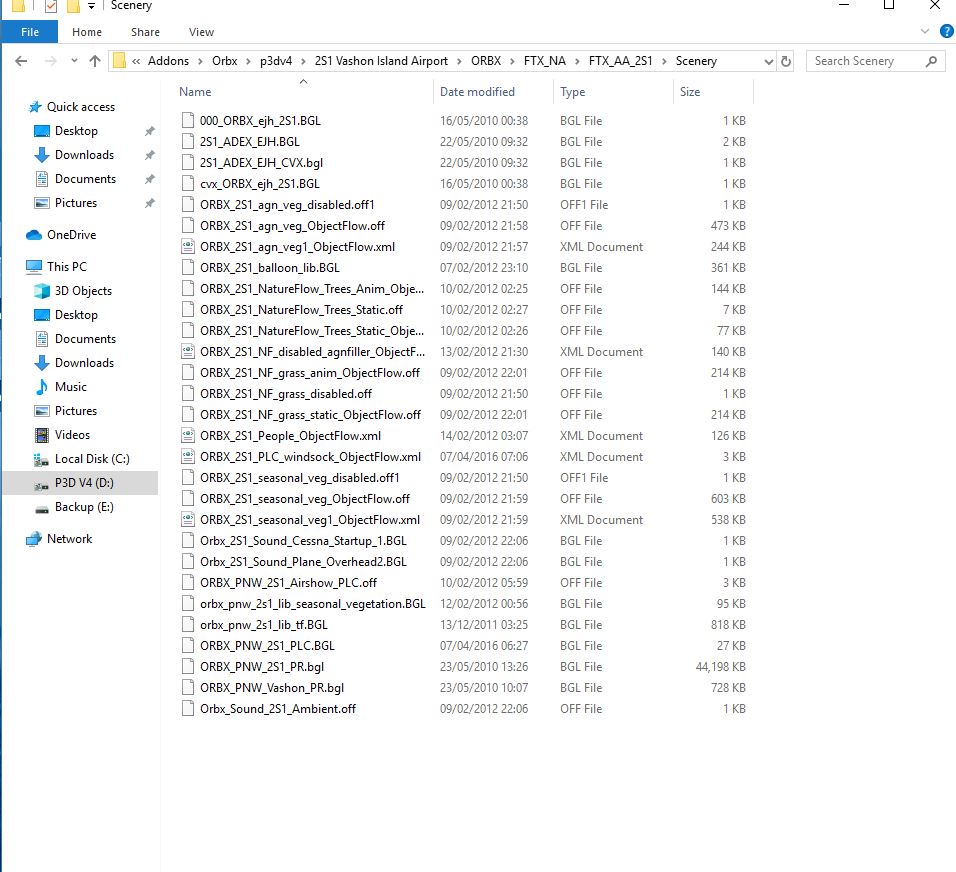
Task: Click icon of ORBX_2S1_seasonal_veg1_ObjectFlow.xml
Action: pos(188,520)
